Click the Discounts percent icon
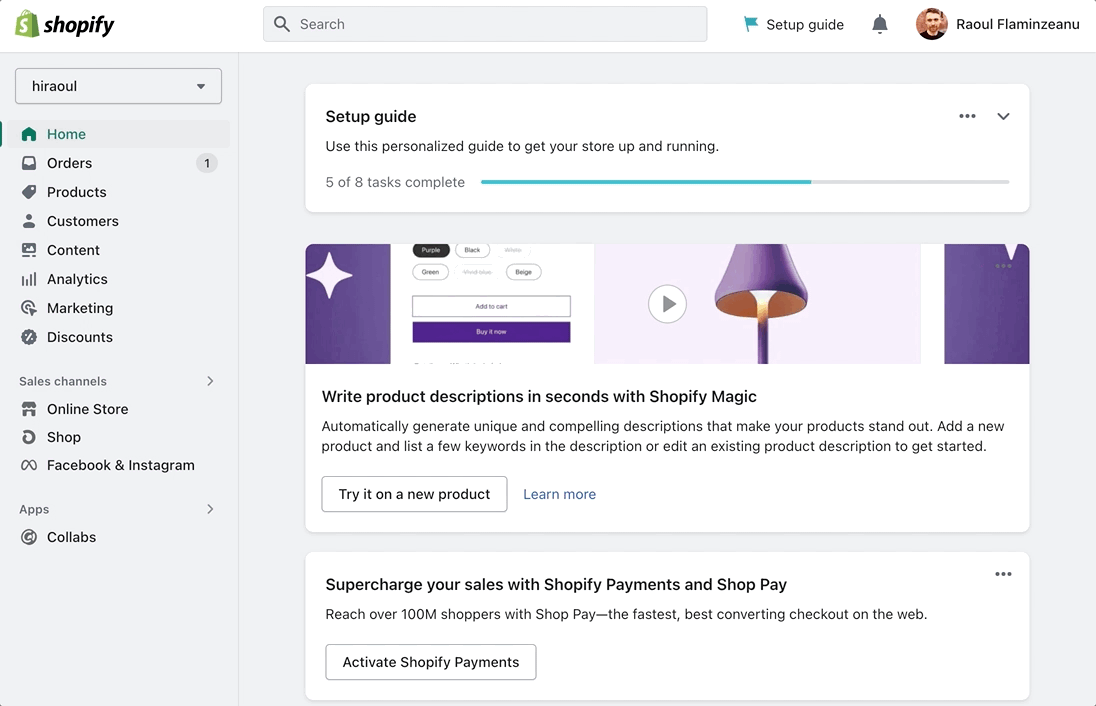 click(x=29, y=337)
